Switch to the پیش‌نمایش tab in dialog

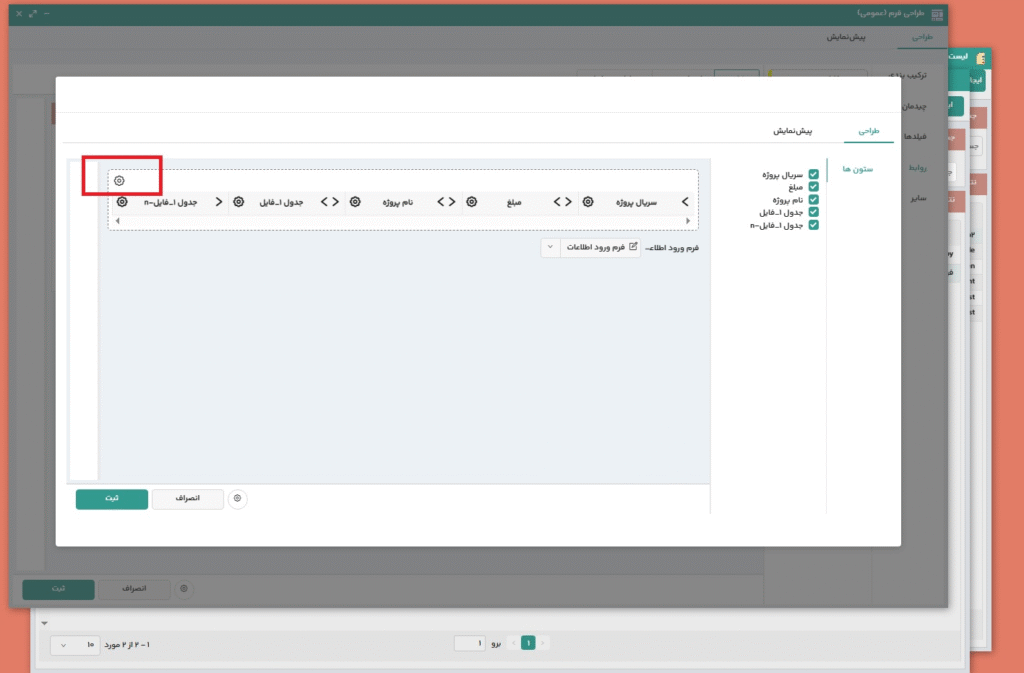(791, 131)
